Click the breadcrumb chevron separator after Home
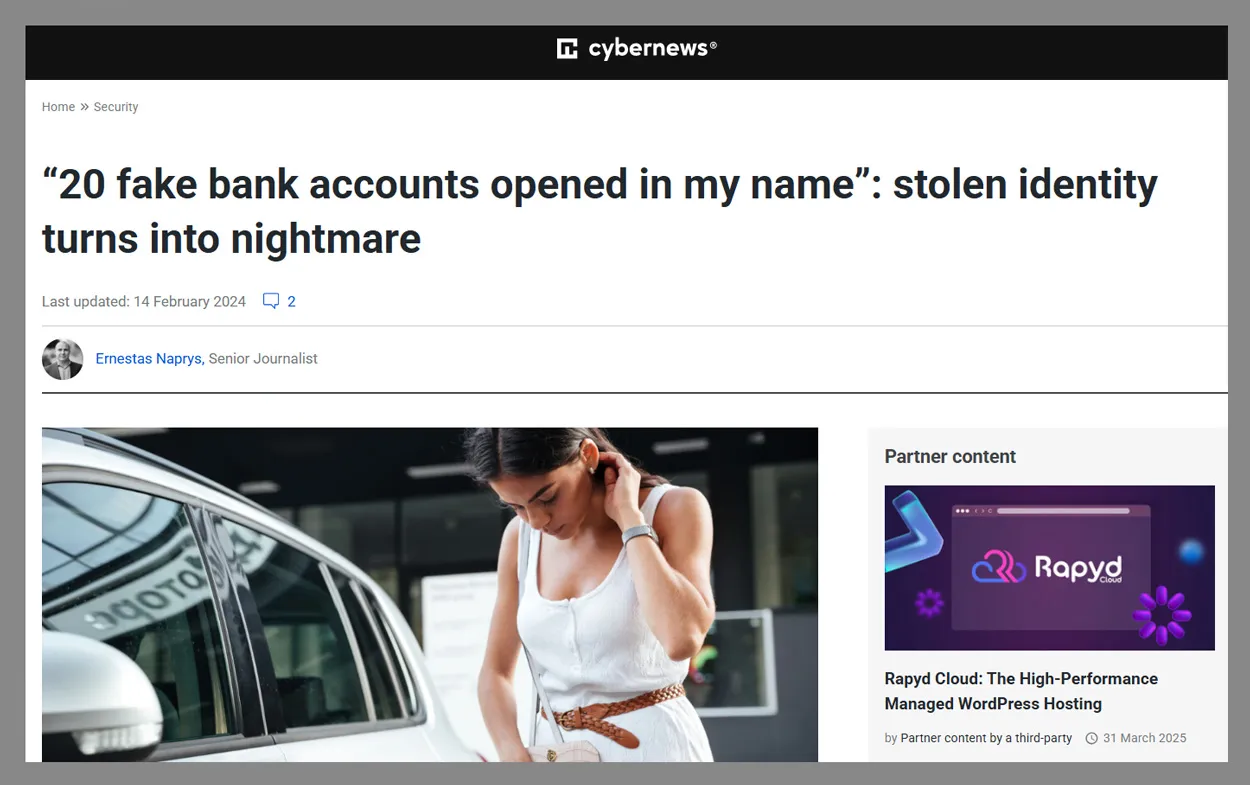The image size is (1250, 785). [x=84, y=107]
